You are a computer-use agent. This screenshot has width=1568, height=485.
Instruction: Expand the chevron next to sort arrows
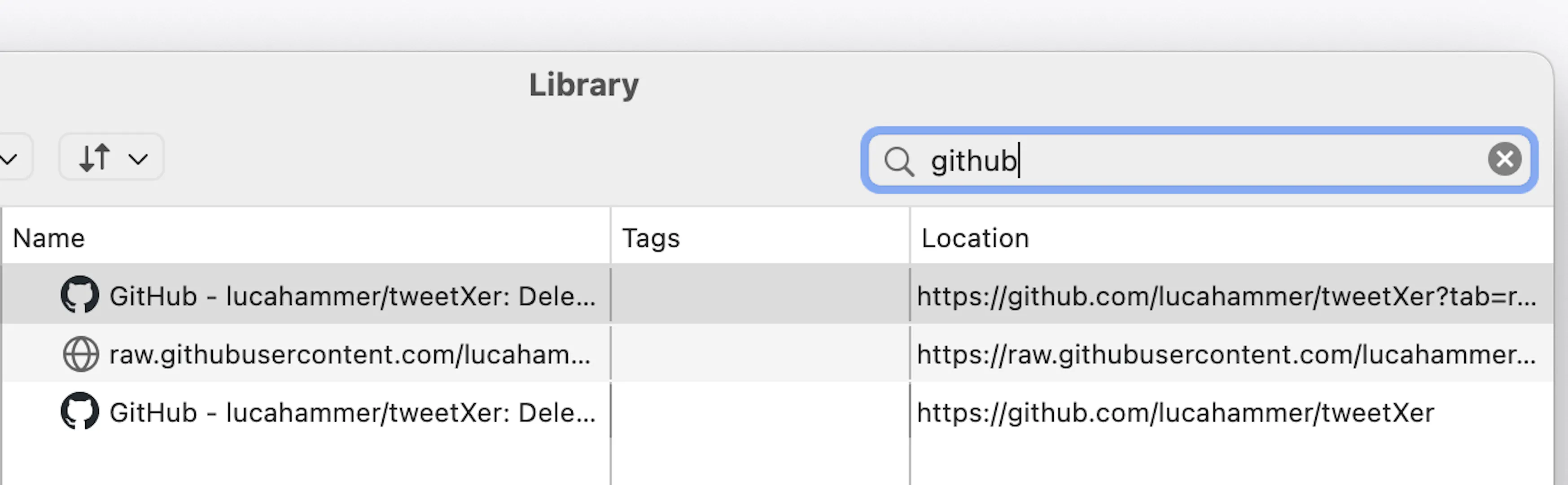tap(138, 159)
